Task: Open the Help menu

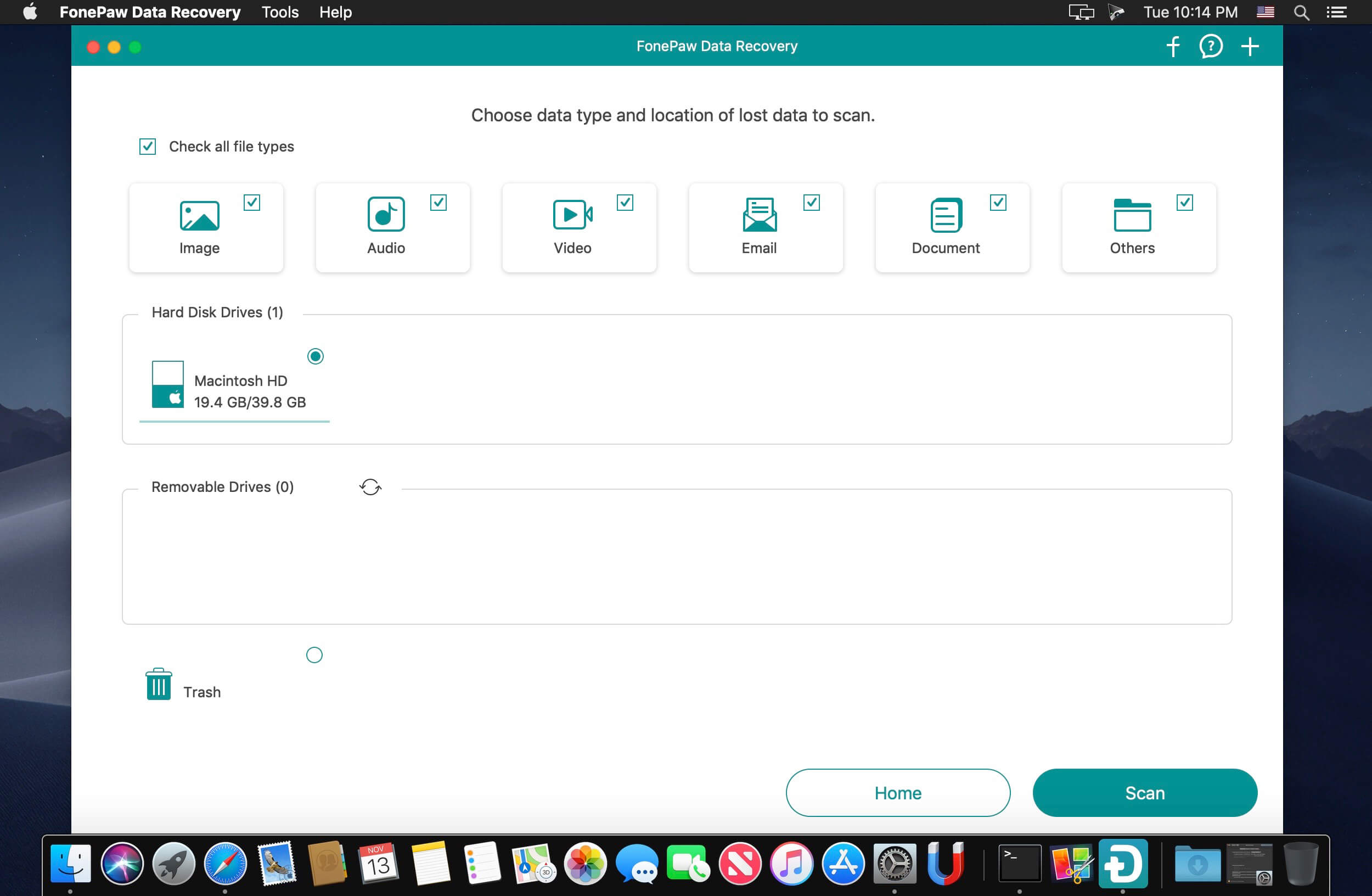Action: click(x=335, y=12)
